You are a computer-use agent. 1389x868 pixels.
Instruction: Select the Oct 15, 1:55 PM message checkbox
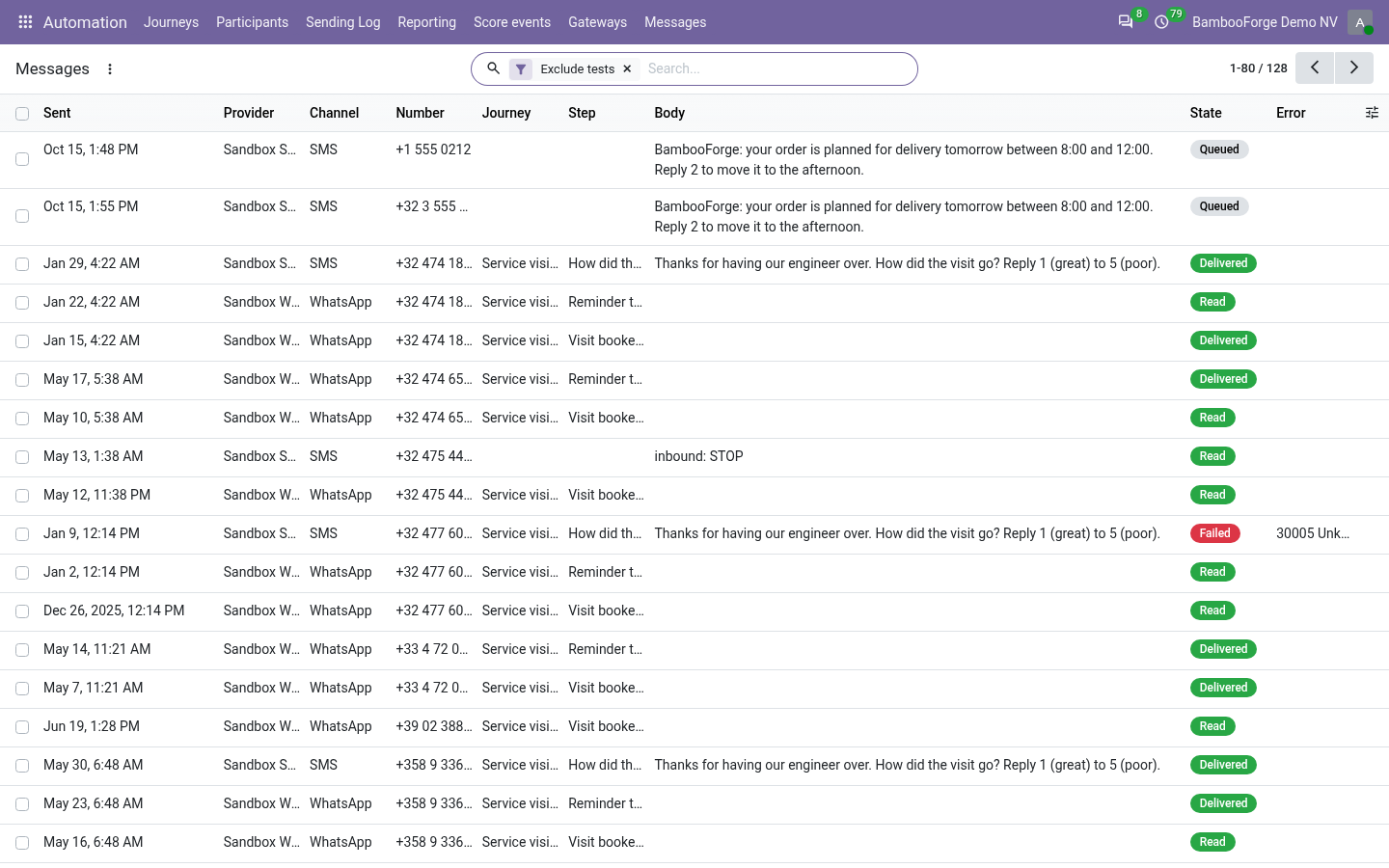[22, 216]
